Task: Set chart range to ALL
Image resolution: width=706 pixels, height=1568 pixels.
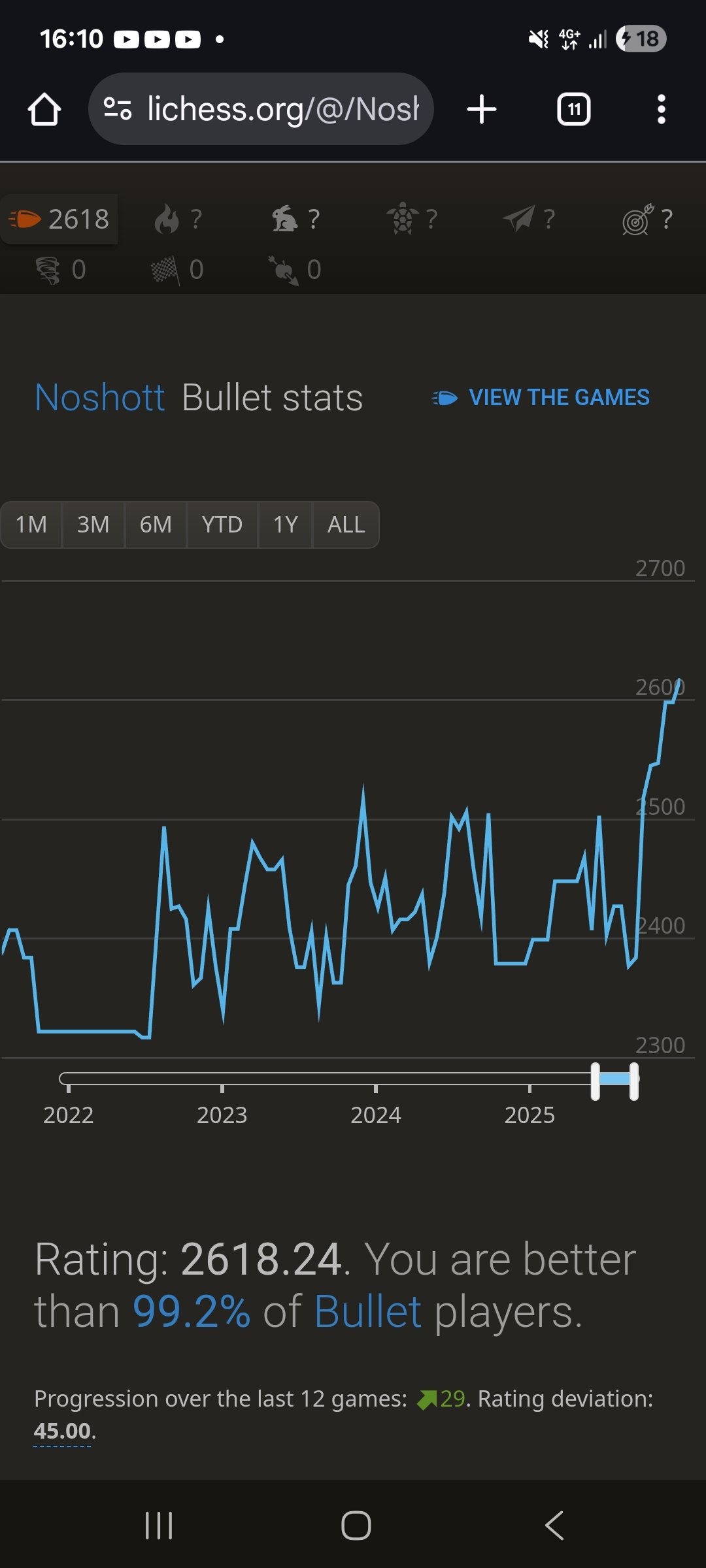Action: point(346,525)
